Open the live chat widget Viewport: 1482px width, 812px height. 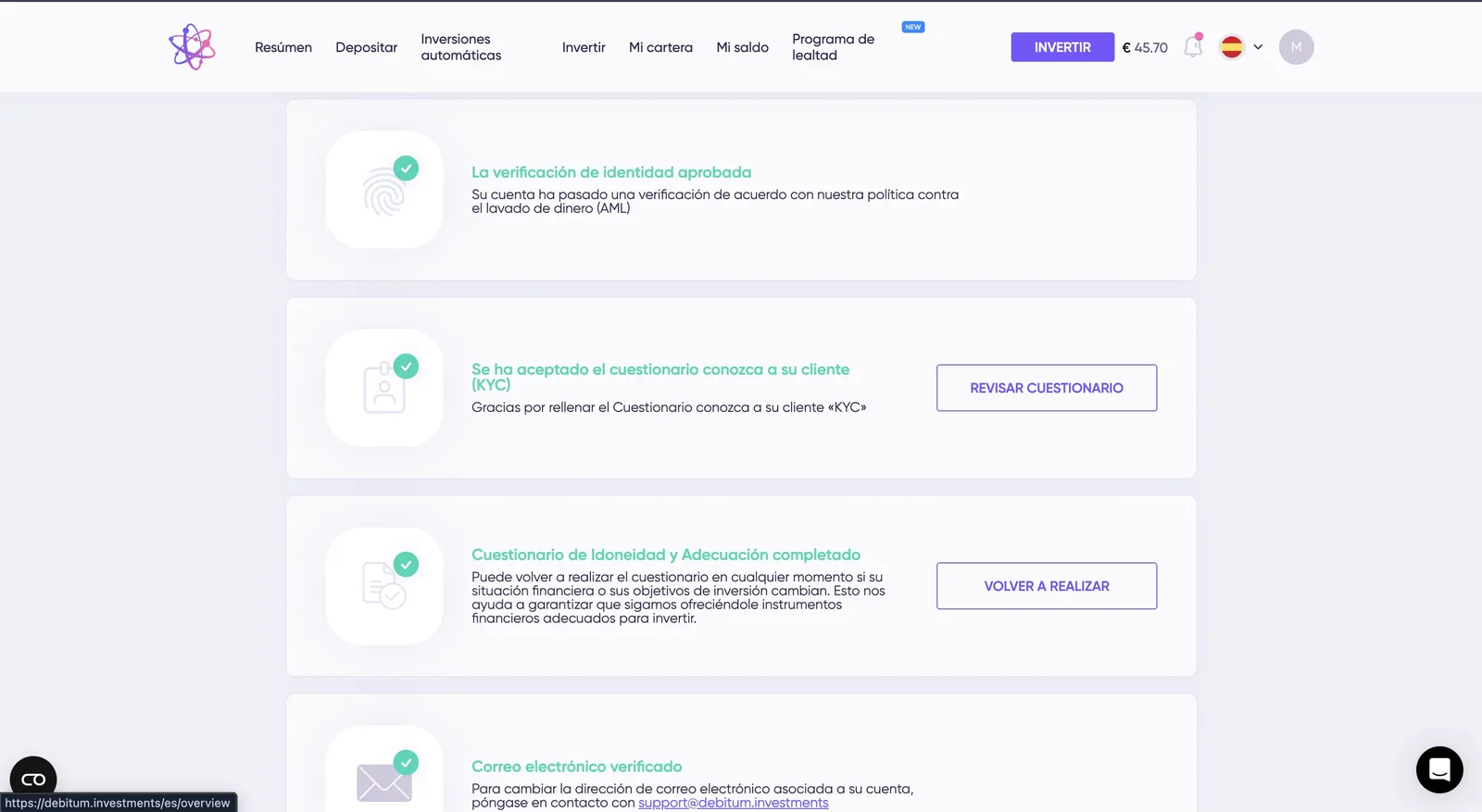[1439, 769]
